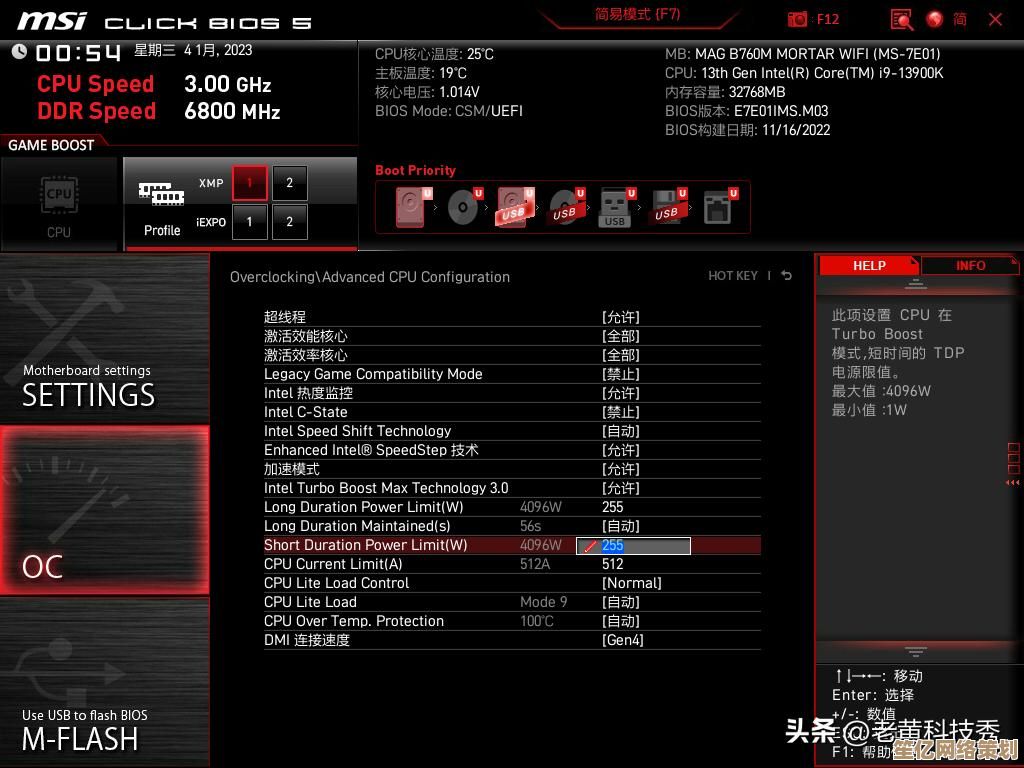The image size is (1024, 768).
Task: Select the network boot device icon
Action: click(718, 207)
